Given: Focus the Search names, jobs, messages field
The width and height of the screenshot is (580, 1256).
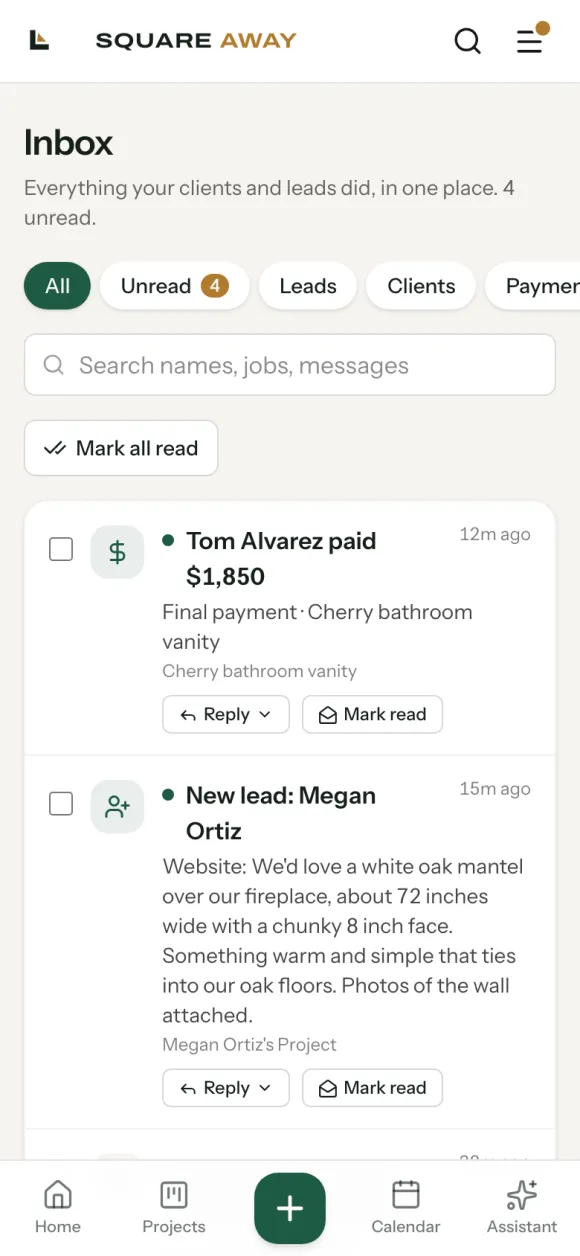Looking at the screenshot, I should click(x=290, y=365).
